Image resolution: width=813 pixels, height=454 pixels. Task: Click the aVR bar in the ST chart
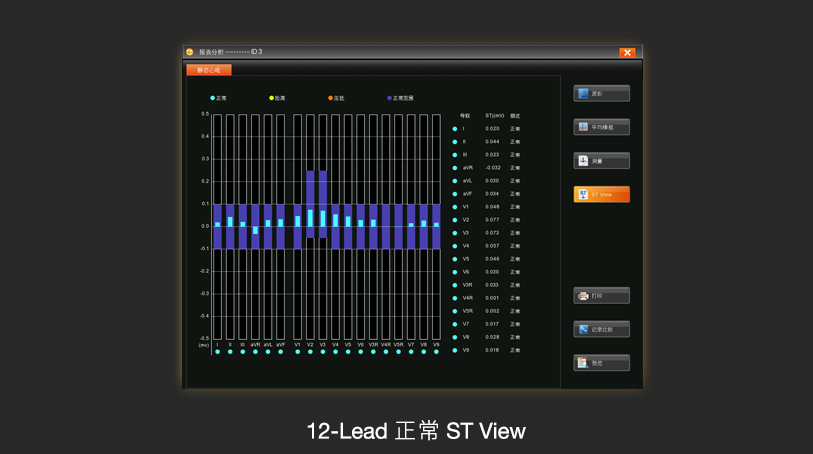(255, 230)
